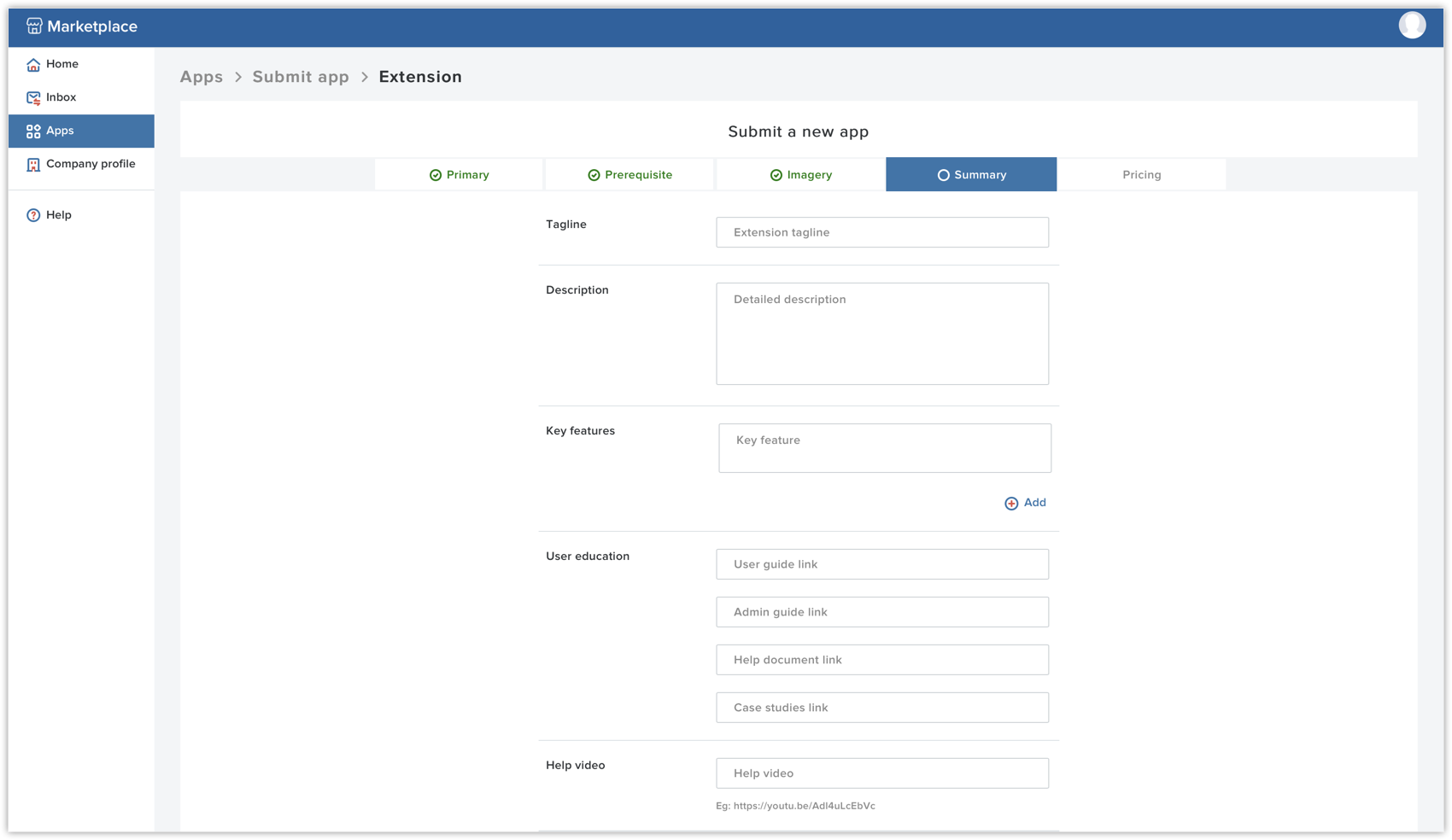Click the Home house icon in sidebar
The height and width of the screenshot is (840, 1452).
(x=33, y=65)
